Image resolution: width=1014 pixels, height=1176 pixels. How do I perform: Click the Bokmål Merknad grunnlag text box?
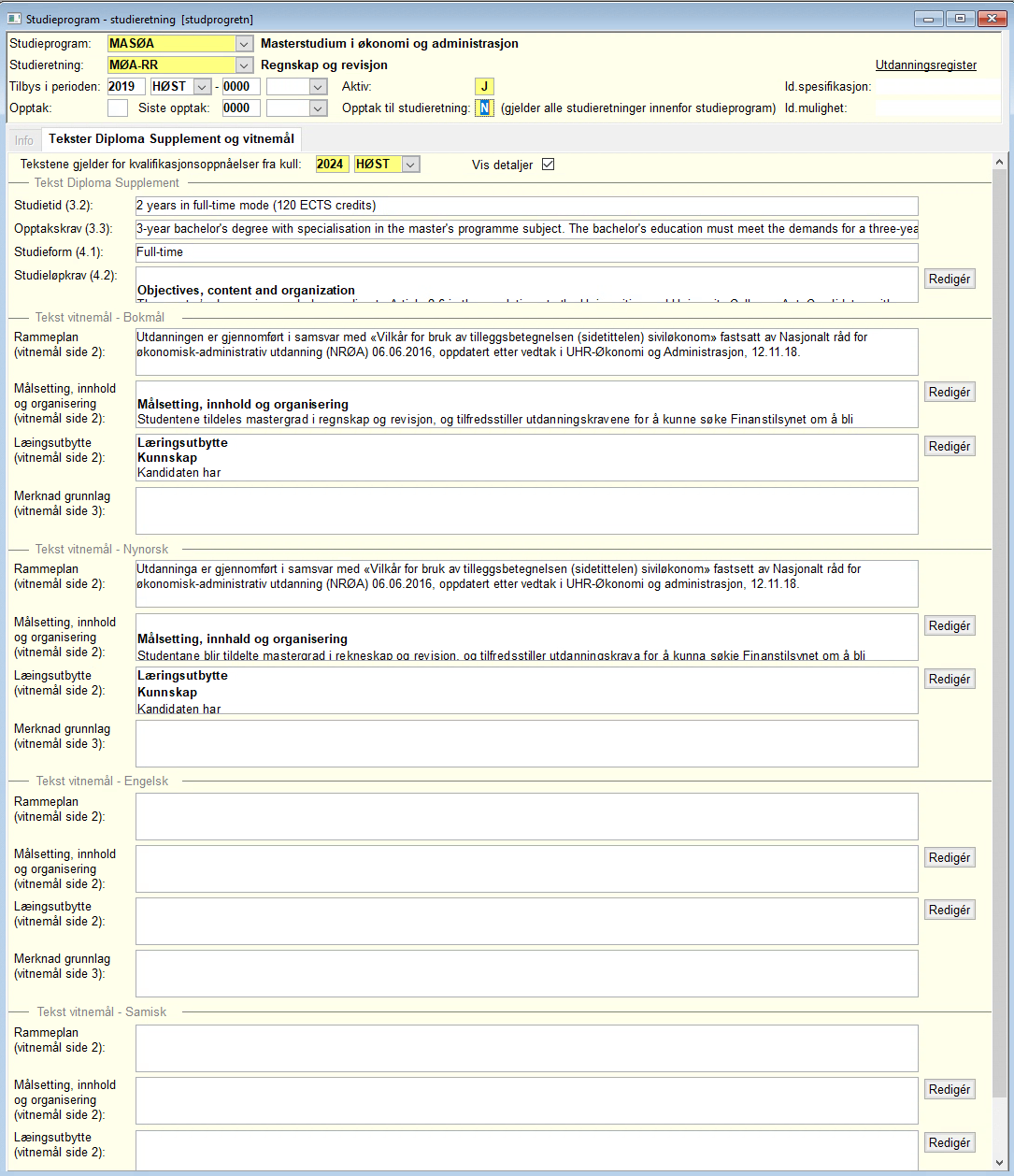[526, 510]
